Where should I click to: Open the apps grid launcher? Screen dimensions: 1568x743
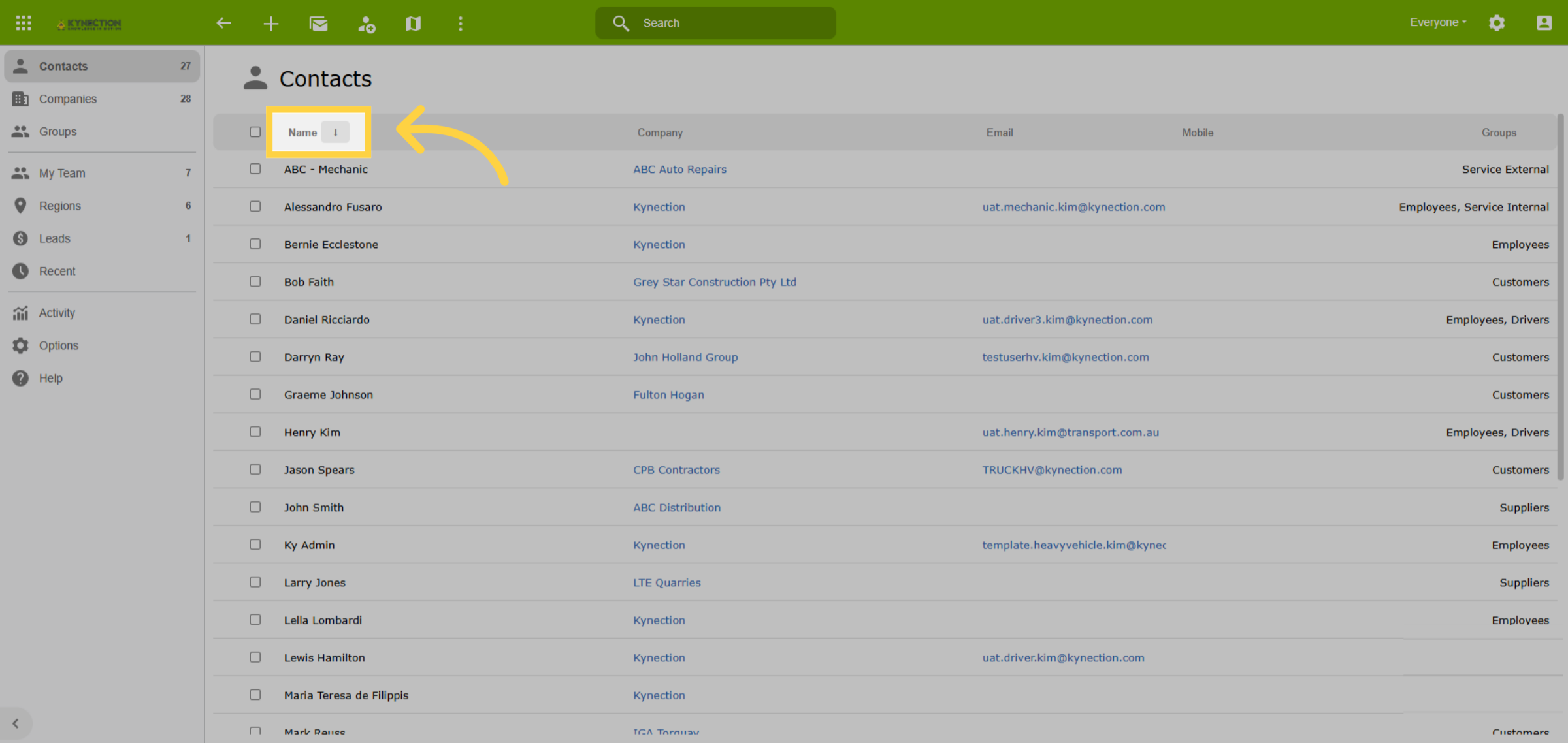(24, 23)
